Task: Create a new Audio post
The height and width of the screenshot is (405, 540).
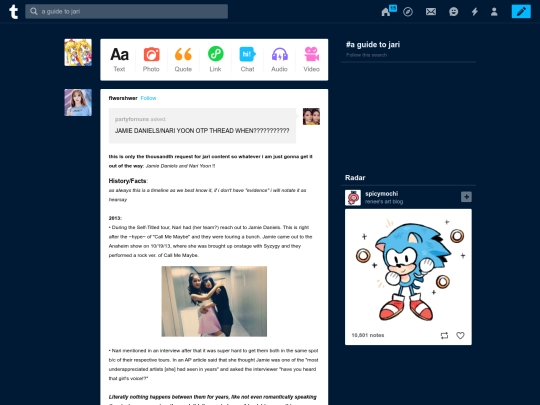Action: [x=279, y=60]
